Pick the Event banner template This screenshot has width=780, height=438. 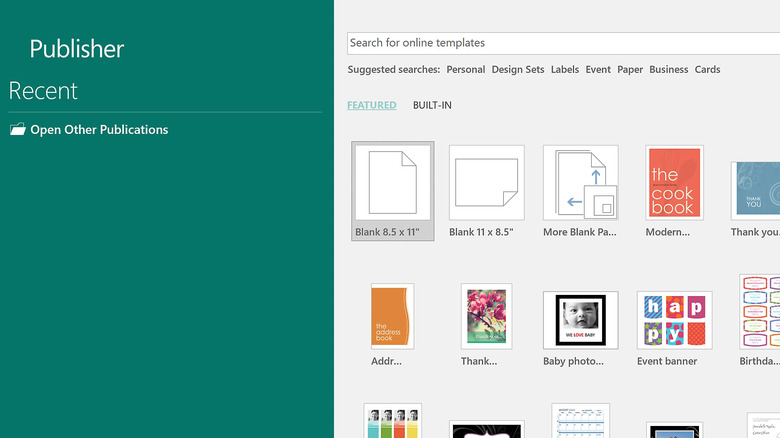click(674, 320)
